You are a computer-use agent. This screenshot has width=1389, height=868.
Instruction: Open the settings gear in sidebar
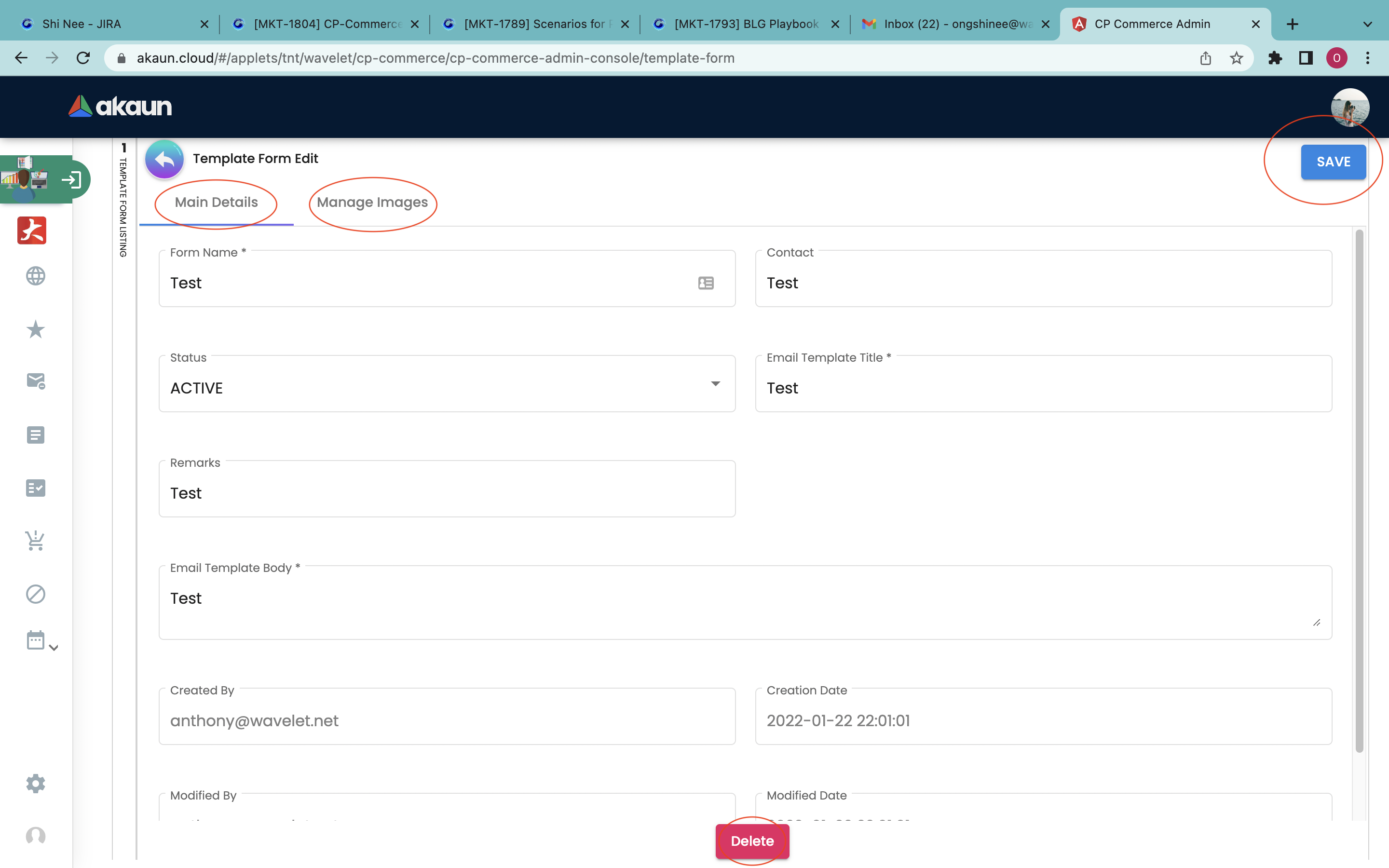36,783
